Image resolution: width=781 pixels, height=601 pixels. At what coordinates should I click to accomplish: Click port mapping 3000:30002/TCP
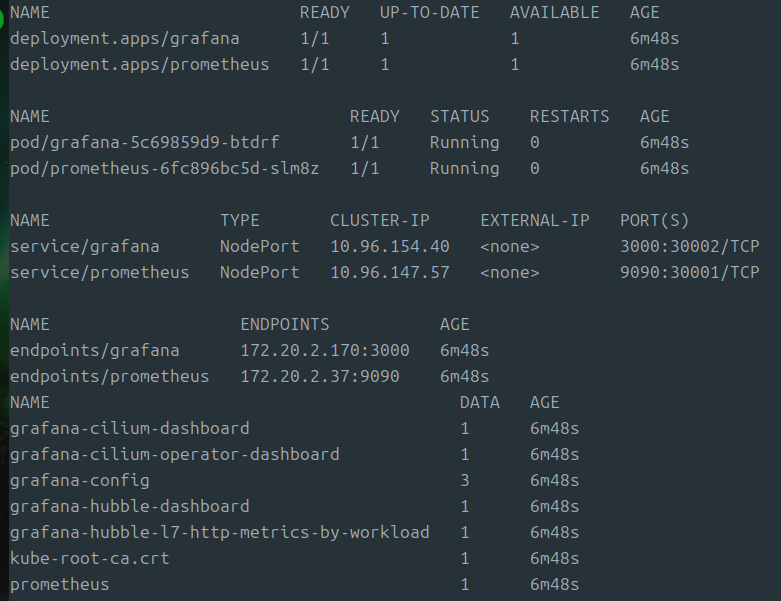[x=690, y=246]
